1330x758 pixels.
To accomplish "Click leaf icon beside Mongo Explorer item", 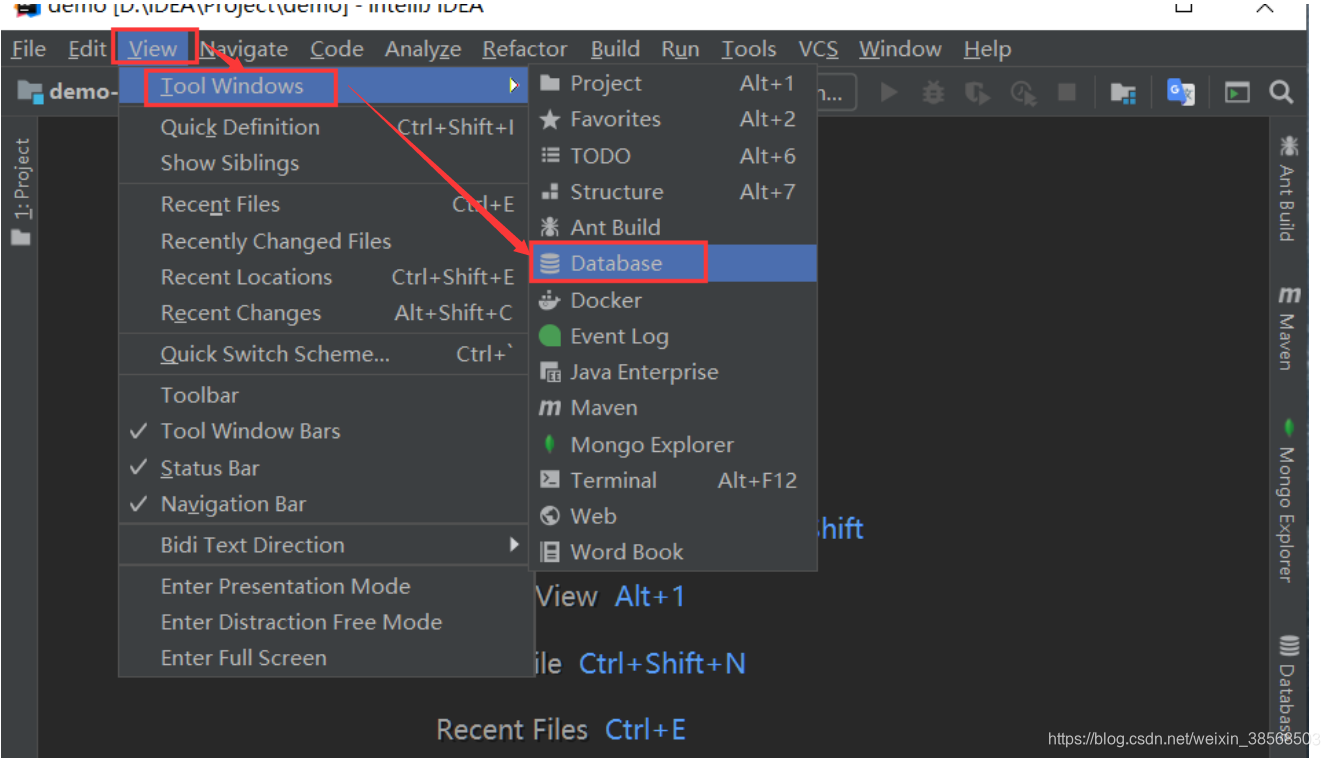I will (x=550, y=444).
